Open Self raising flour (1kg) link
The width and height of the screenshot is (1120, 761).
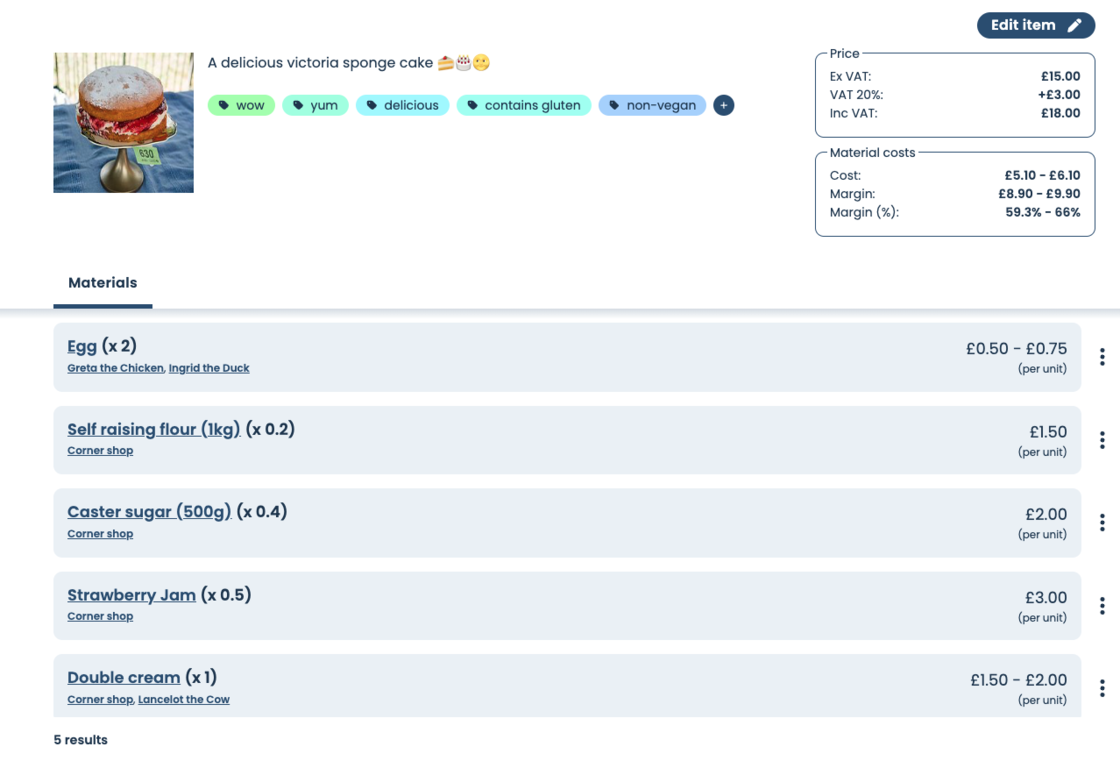pos(153,429)
